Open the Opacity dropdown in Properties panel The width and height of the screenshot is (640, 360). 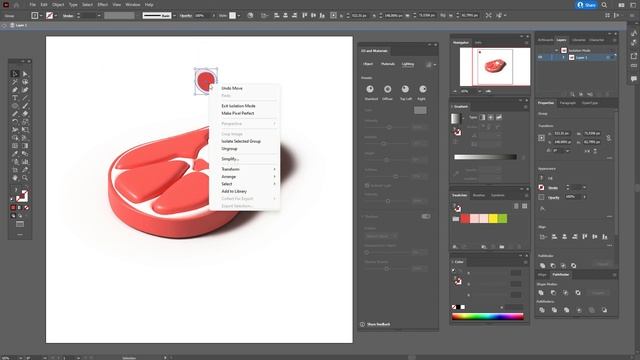coord(584,197)
